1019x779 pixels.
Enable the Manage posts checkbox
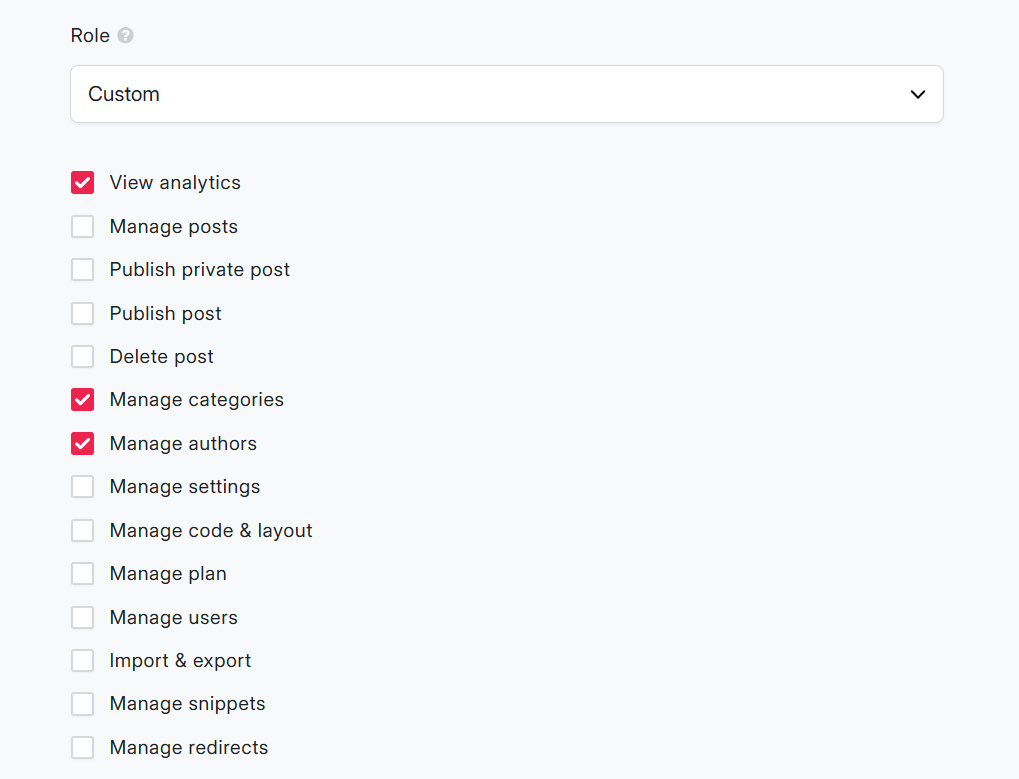pos(82,226)
